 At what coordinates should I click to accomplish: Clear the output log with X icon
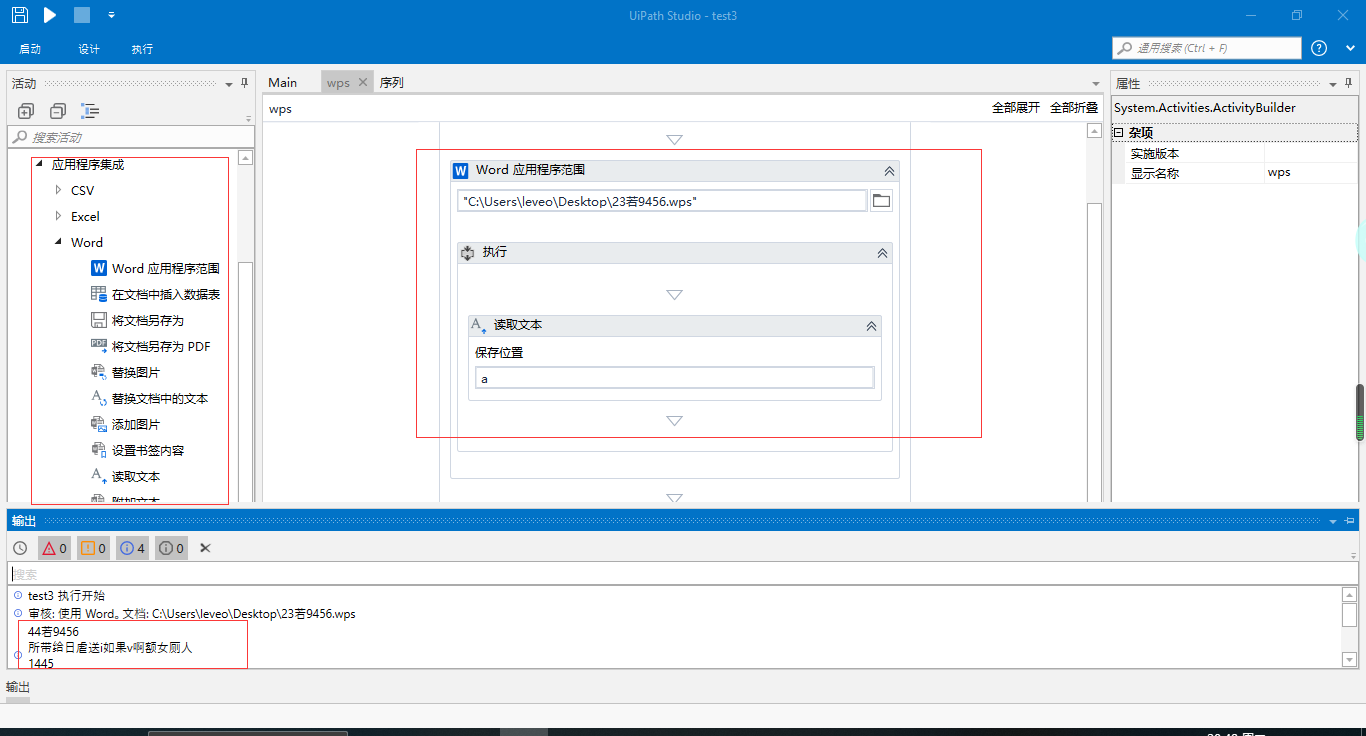pyautogui.click(x=205, y=548)
